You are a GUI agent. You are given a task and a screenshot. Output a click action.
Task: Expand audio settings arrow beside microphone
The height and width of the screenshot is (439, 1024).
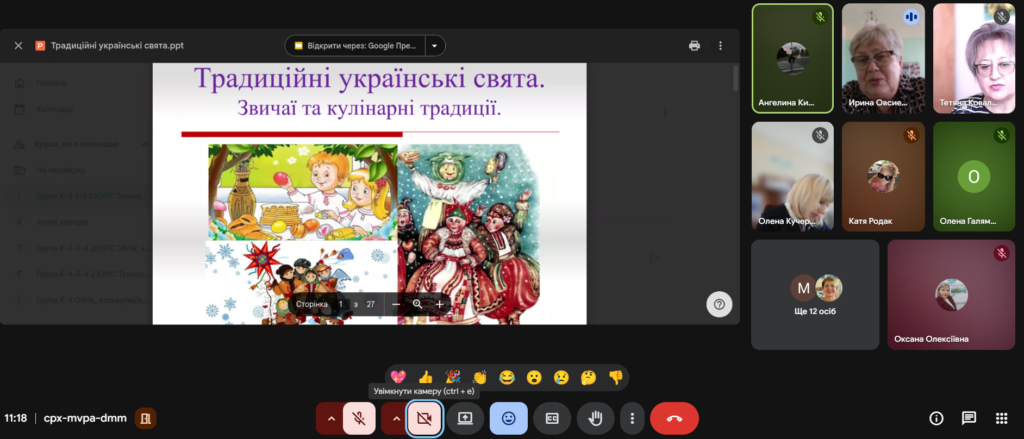(x=329, y=418)
